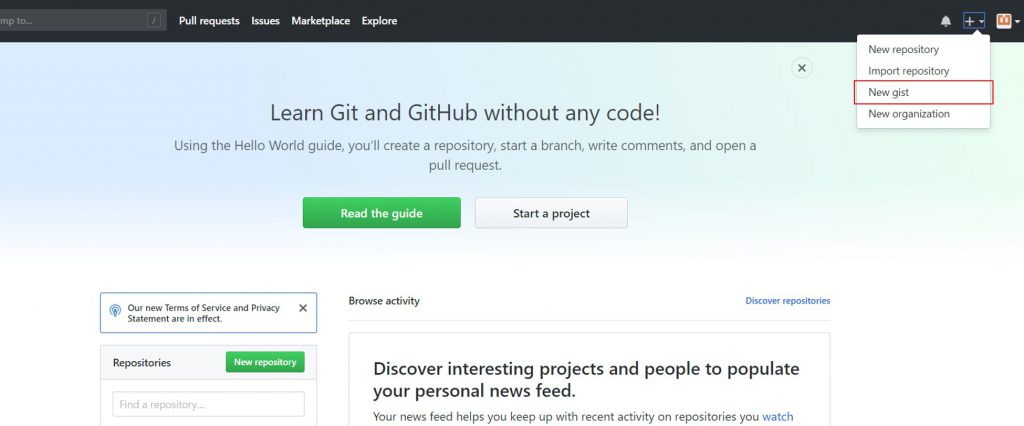Open Pull requests in top navigation
1024x426 pixels.
point(209,21)
